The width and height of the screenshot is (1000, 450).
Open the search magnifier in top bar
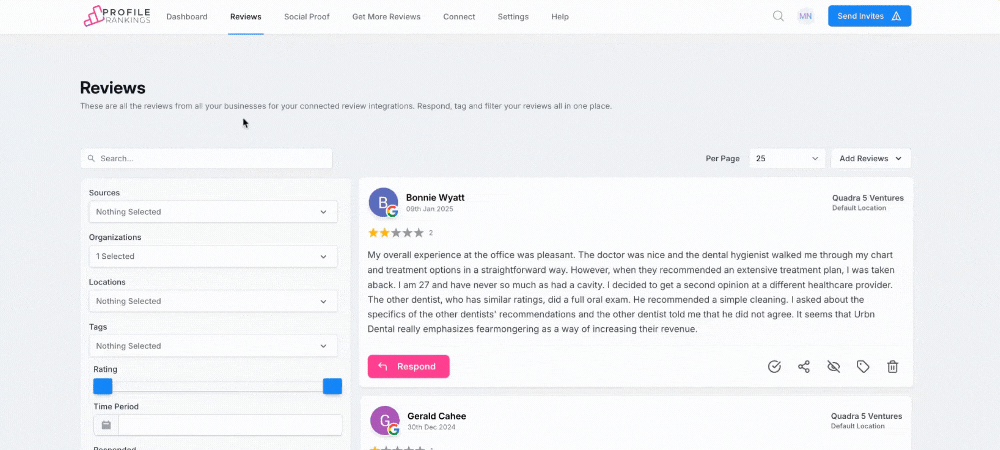pos(778,16)
